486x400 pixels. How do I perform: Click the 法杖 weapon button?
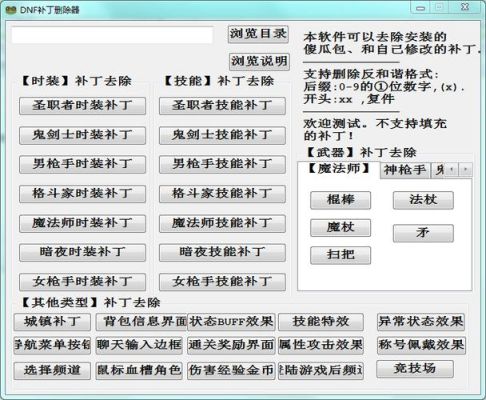(423, 200)
